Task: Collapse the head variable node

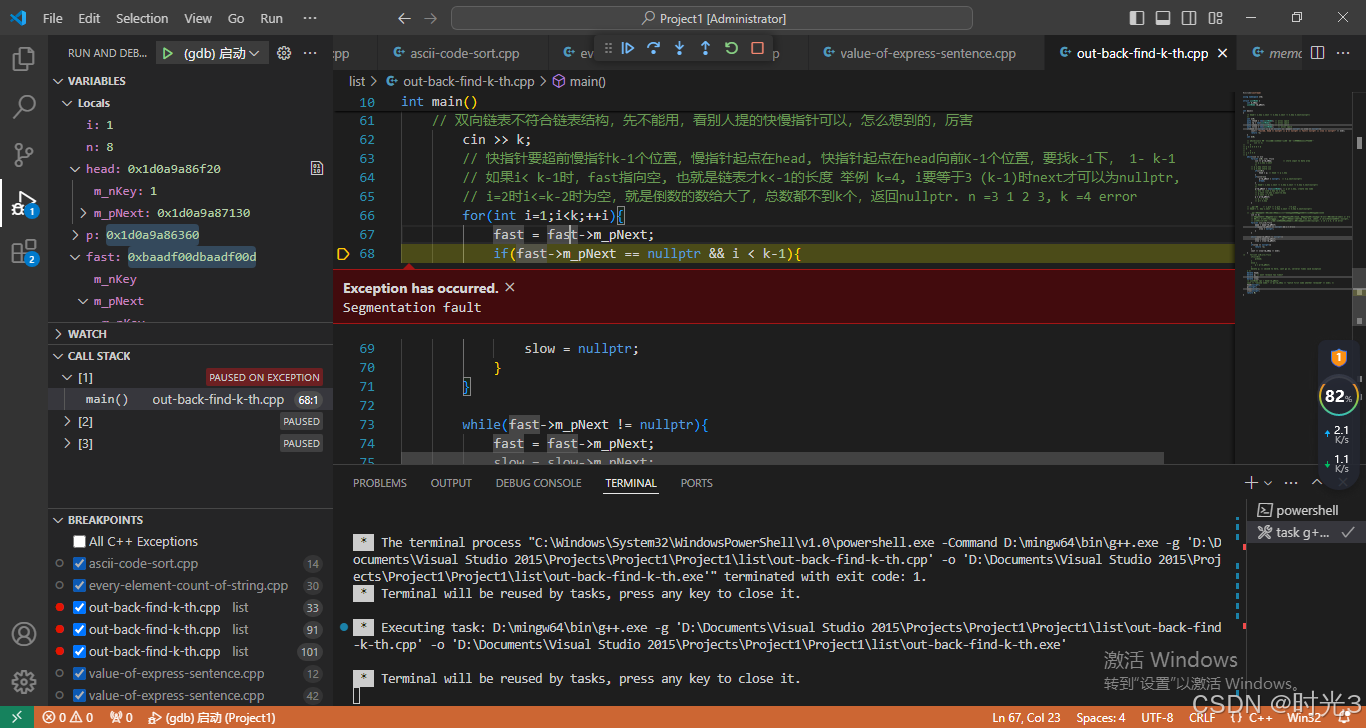Action: (x=76, y=169)
